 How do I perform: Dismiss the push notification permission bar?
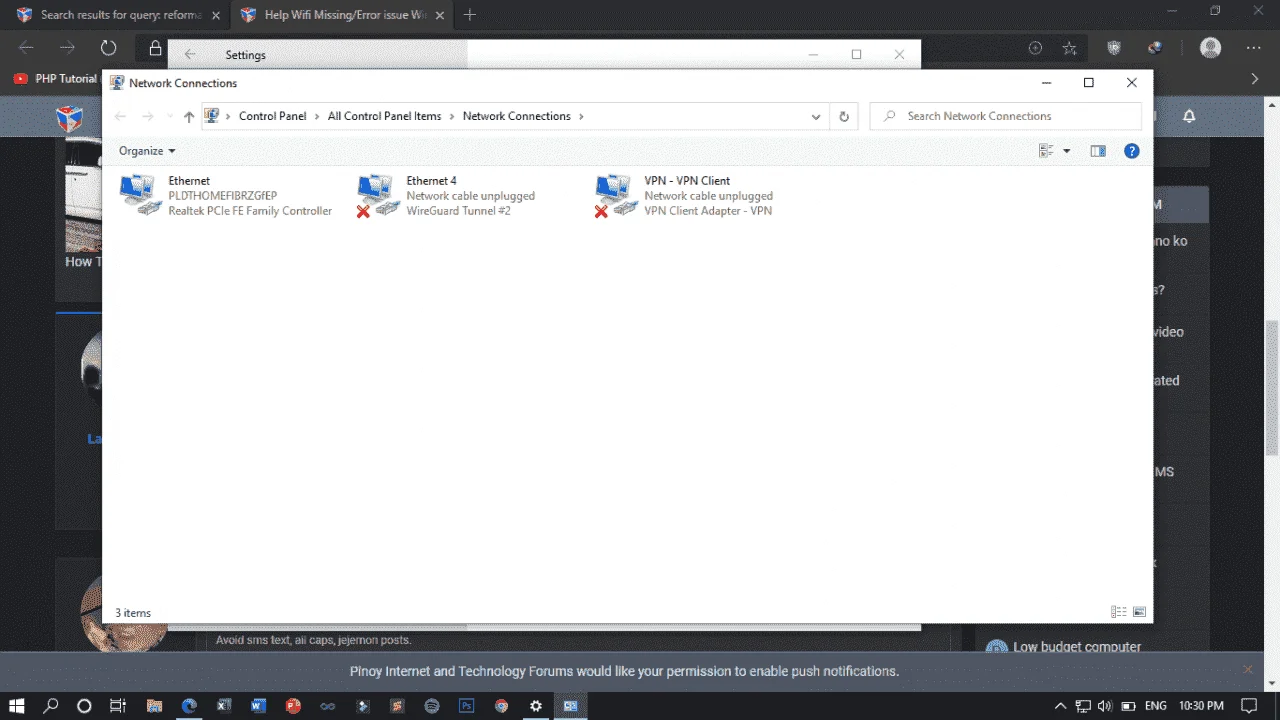pyautogui.click(x=1247, y=669)
